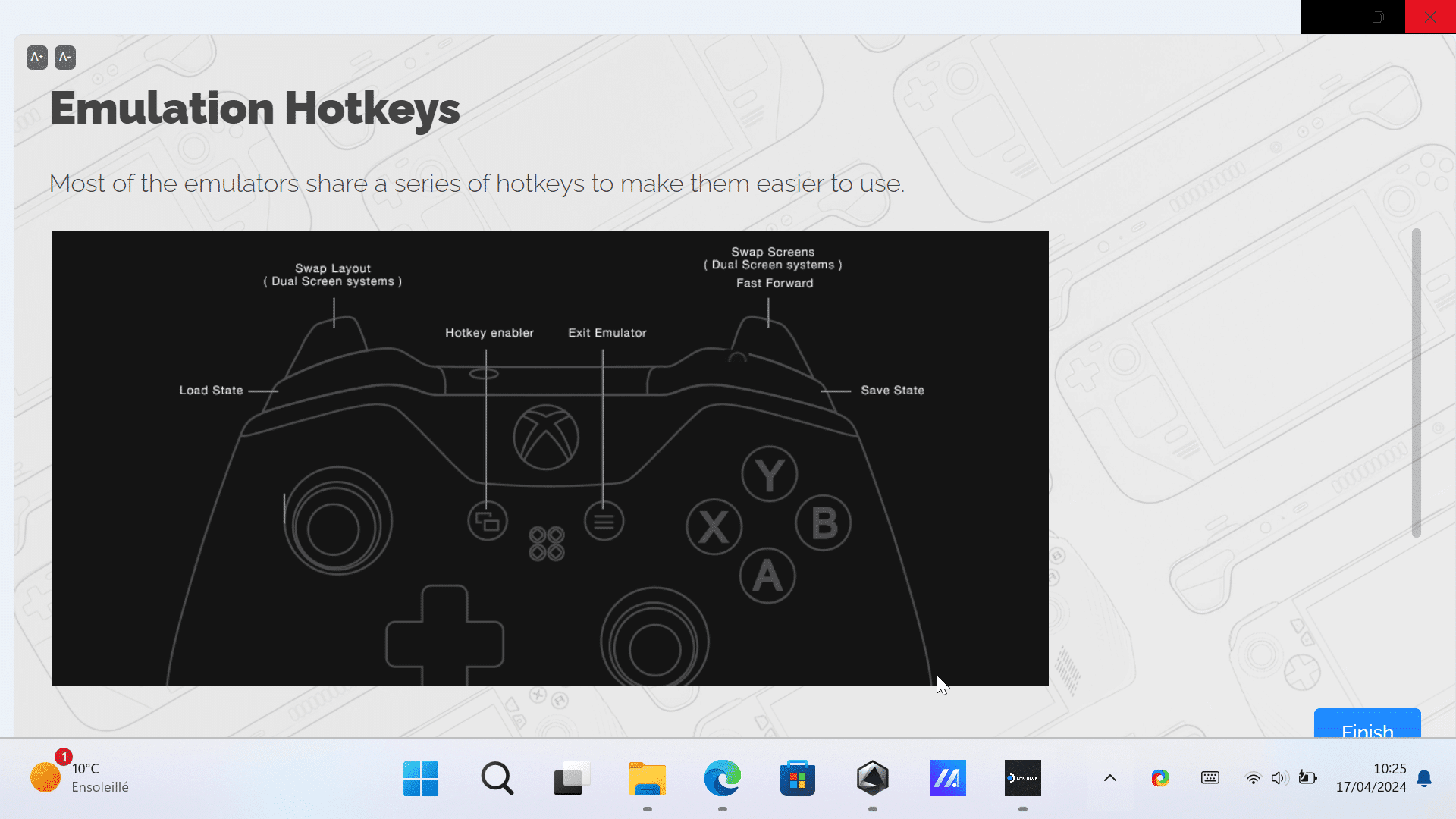Click the 'Load State' label in diagram
The width and height of the screenshot is (1456, 819).
[211, 391]
